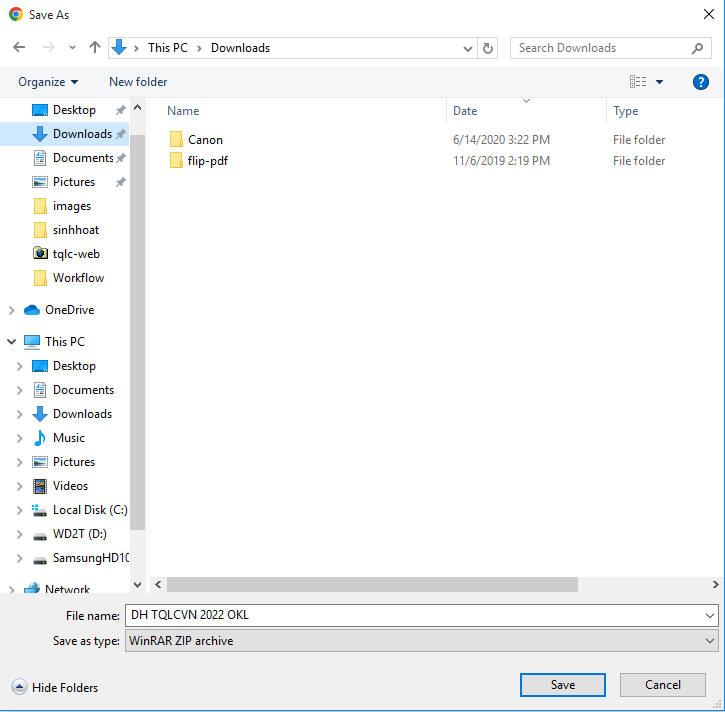Sort files by Date column header
The width and height of the screenshot is (725, 712).
465,111
